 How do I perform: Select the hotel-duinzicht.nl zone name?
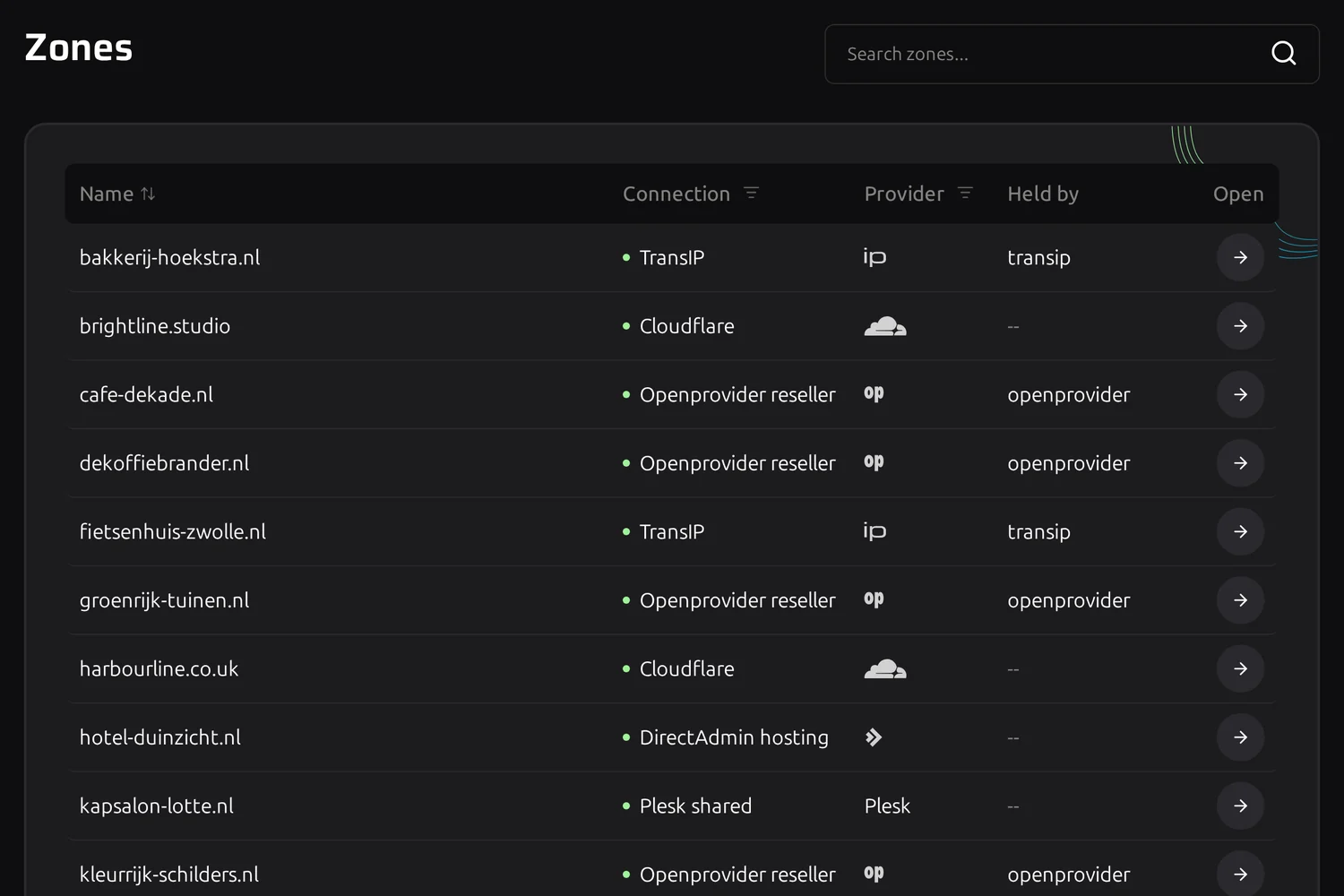coord(160,737)
